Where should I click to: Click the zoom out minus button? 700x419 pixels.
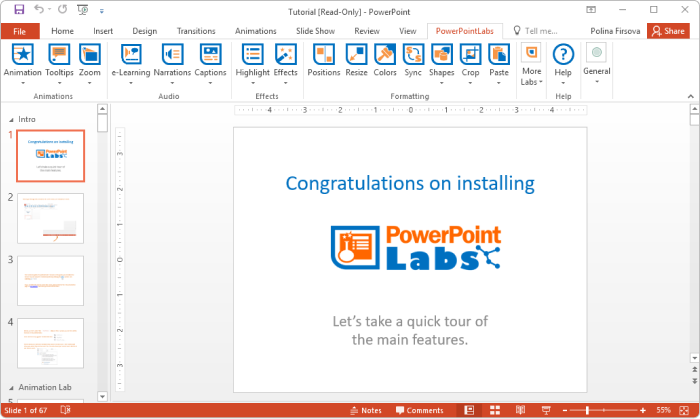pos(565,410)
